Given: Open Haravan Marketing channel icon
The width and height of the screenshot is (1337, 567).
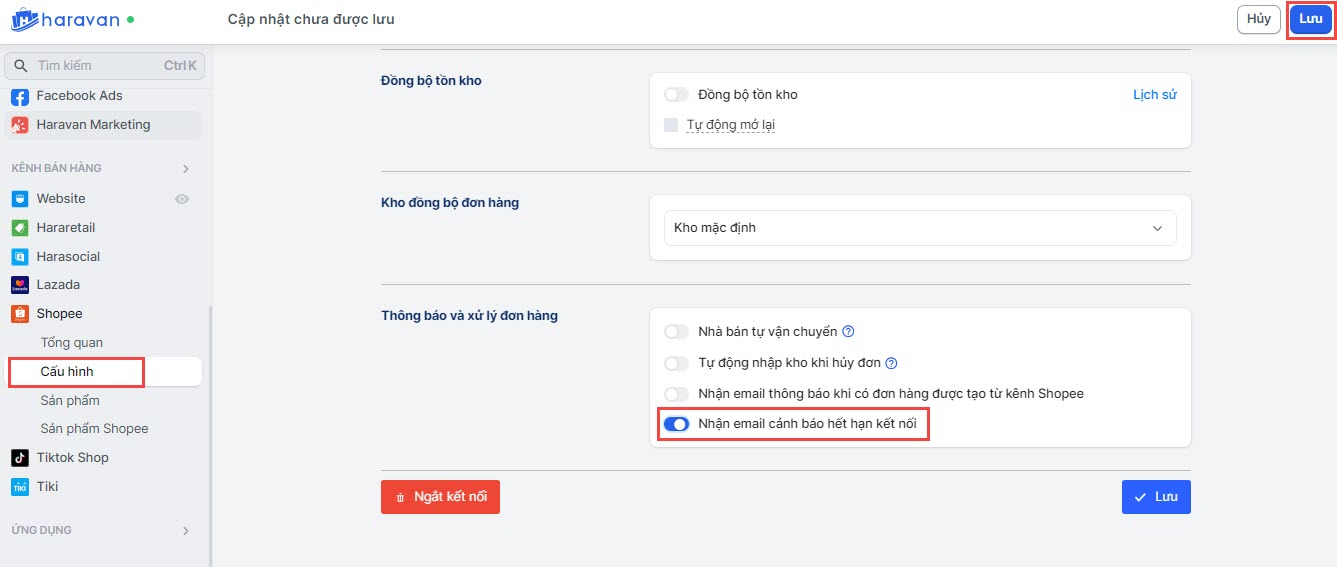Looking at the screenshot, I should click(x=20, y=125).
